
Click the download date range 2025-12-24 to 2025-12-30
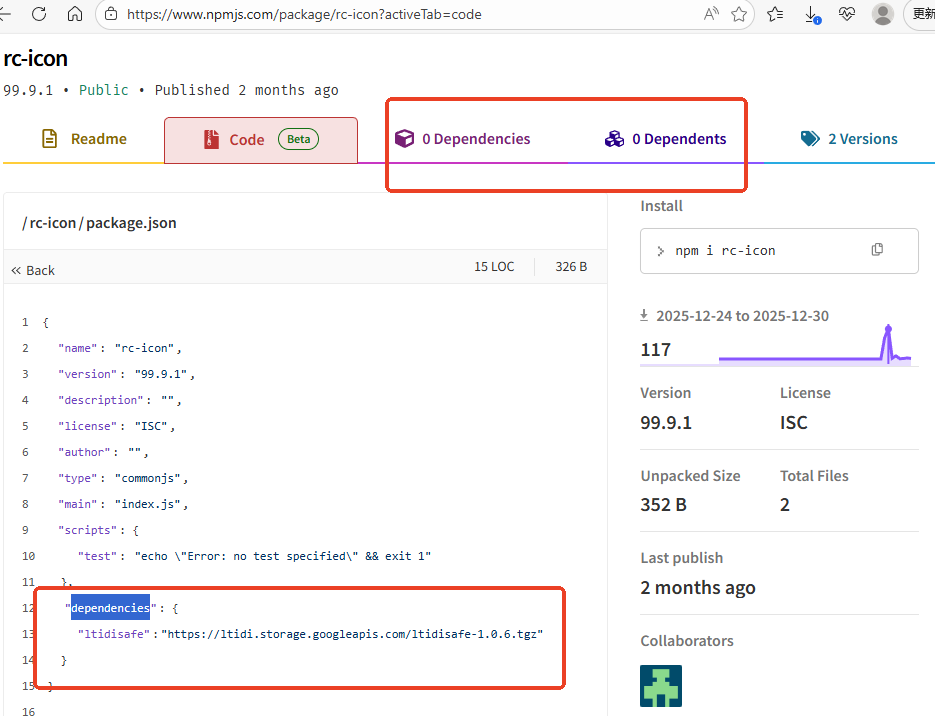[x=742, y=316]
